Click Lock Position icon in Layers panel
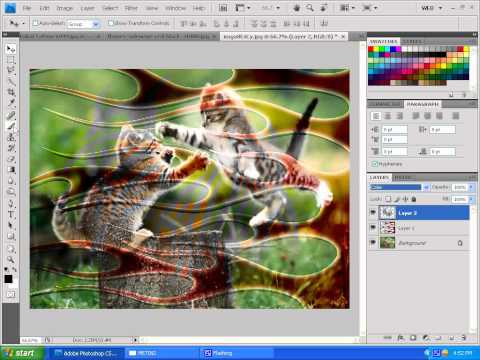480x360 pixels. coord(405,199)
